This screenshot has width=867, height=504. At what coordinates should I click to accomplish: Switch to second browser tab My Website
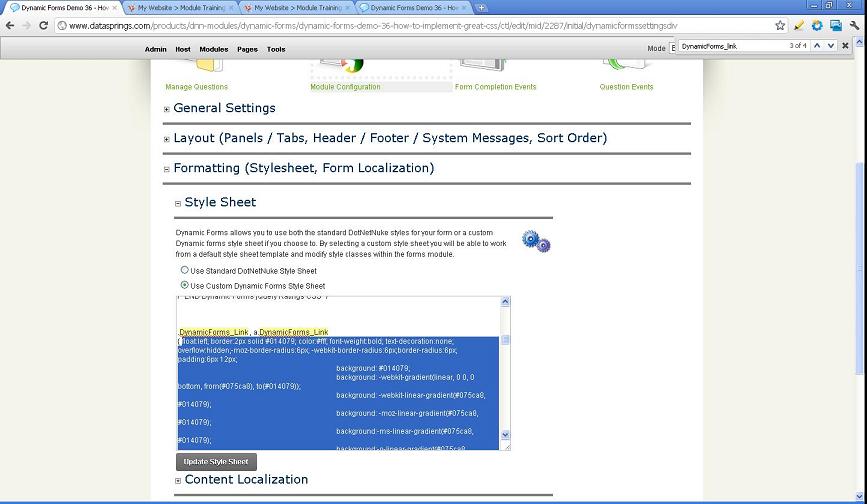click(180, 8)
